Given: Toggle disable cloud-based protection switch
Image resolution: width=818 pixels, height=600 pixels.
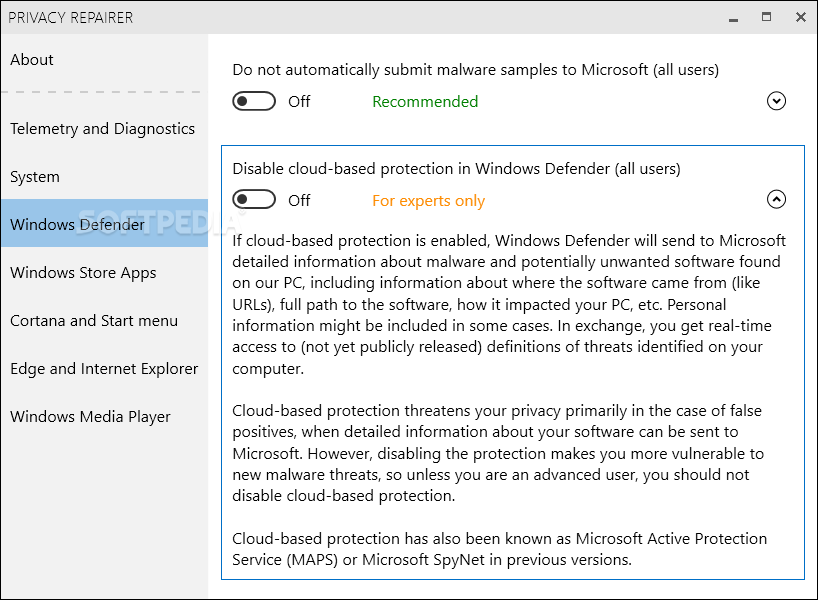Looking at the screenshot, I should click(254, 199).
